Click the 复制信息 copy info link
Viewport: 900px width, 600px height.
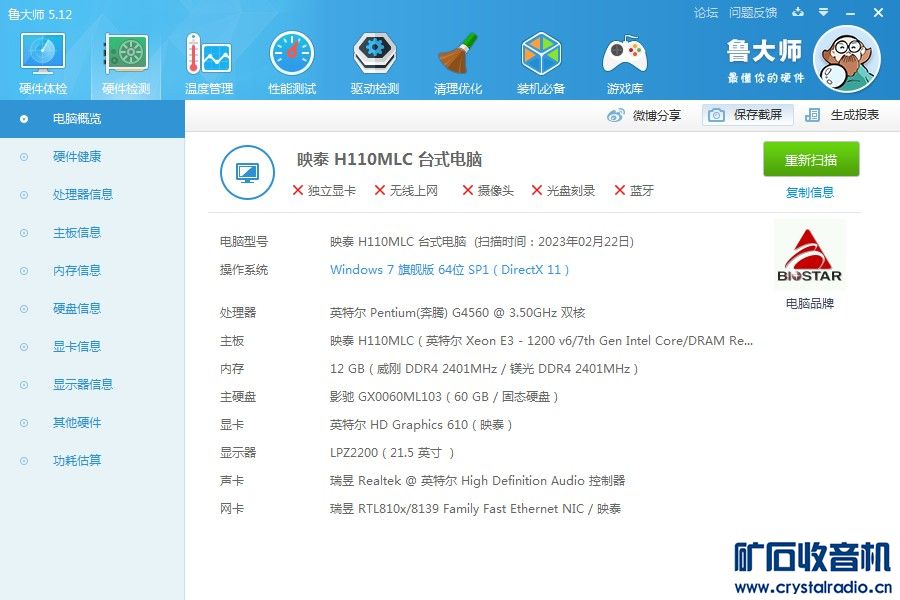pos(809,192)
